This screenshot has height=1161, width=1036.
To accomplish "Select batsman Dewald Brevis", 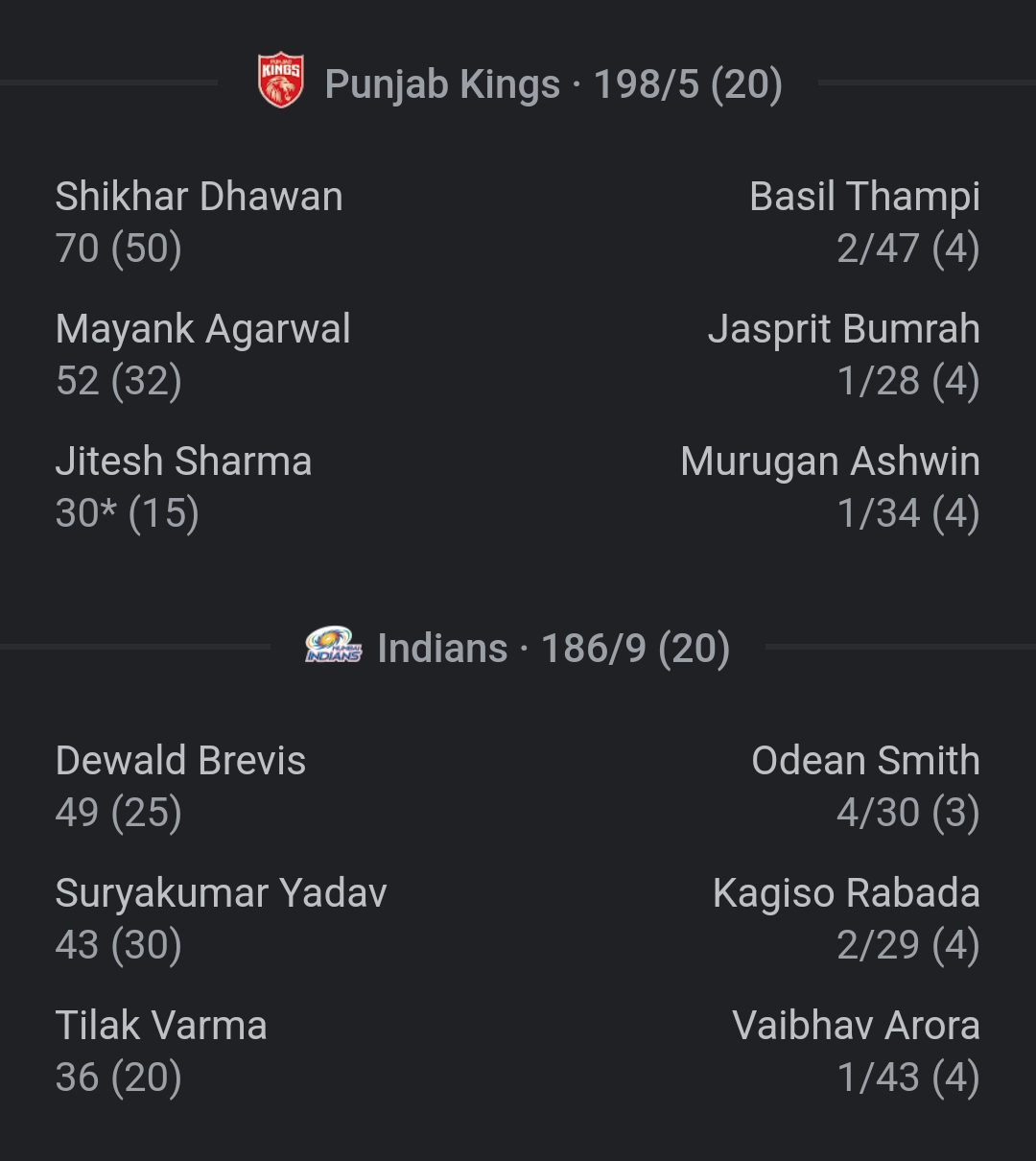I will (x=180, y=761).
